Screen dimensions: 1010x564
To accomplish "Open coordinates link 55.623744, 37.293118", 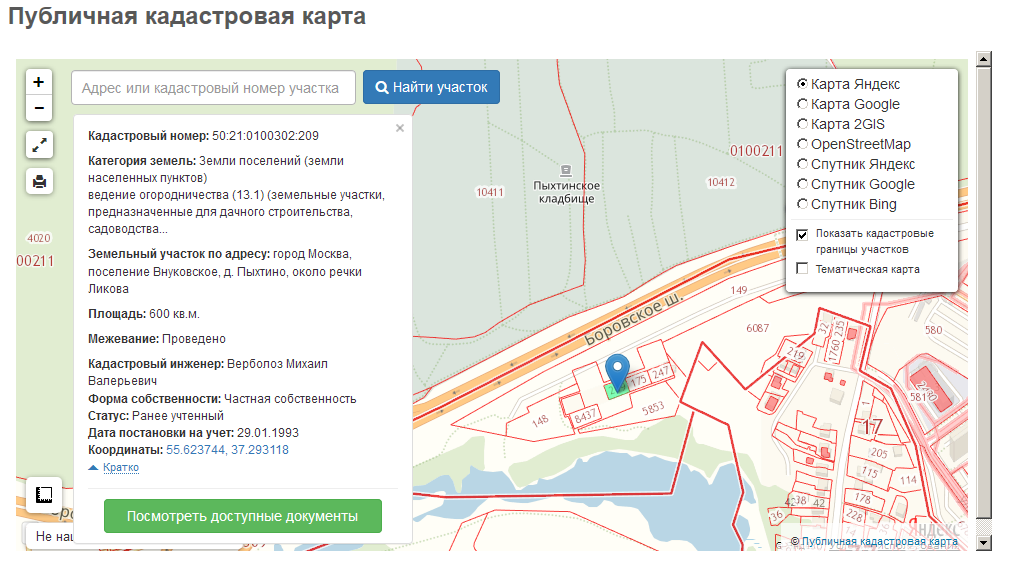I will click(227, 450).
